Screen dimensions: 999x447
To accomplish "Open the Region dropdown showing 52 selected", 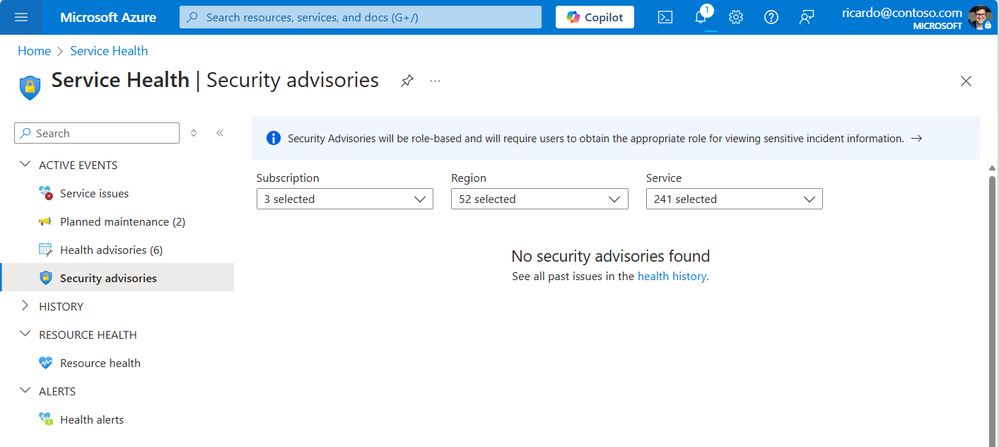I will pos(540,199).
